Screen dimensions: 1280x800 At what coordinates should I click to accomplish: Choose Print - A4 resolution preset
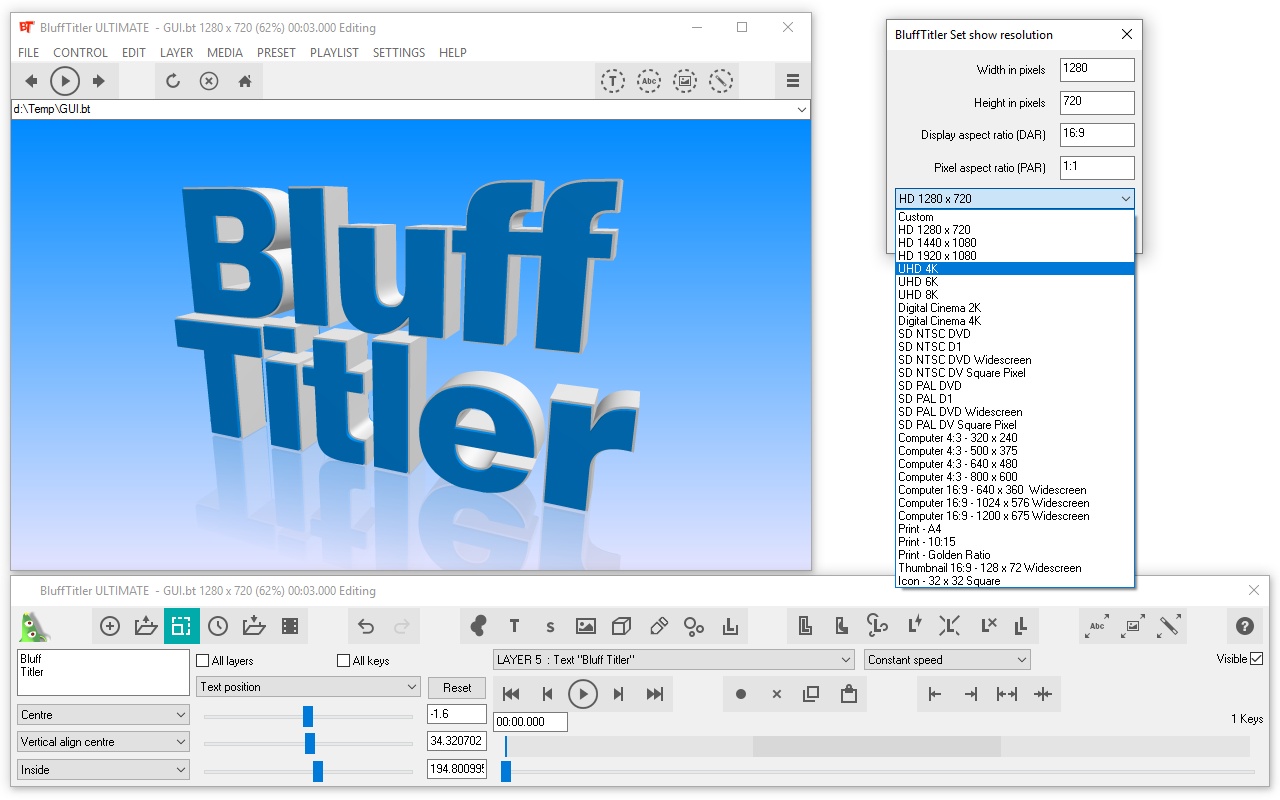(1015, 529)
